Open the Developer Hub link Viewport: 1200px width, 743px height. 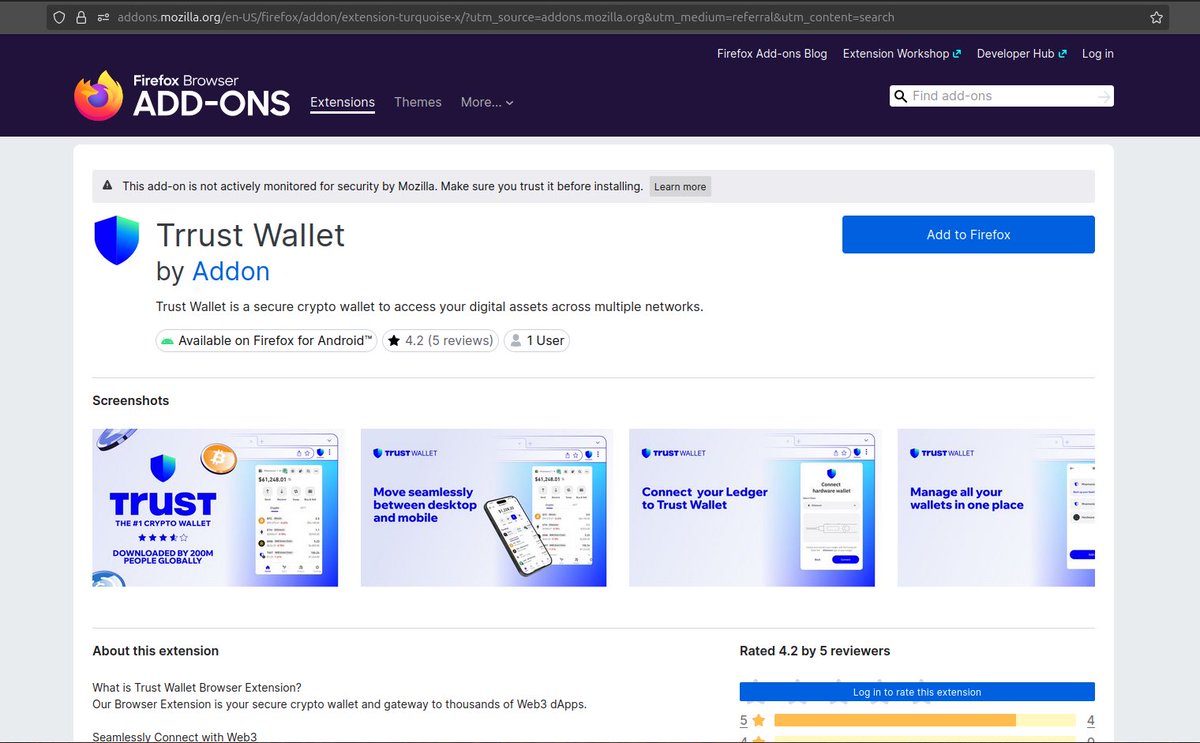[x=1022, y=54]
